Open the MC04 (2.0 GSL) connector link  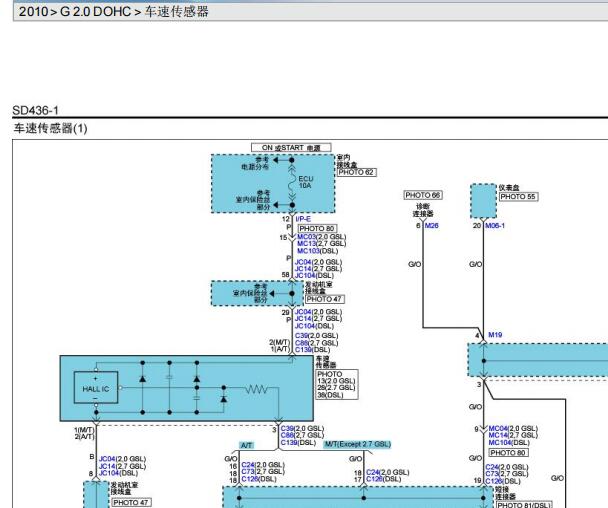pyautogui.click(x=498, y=429)
